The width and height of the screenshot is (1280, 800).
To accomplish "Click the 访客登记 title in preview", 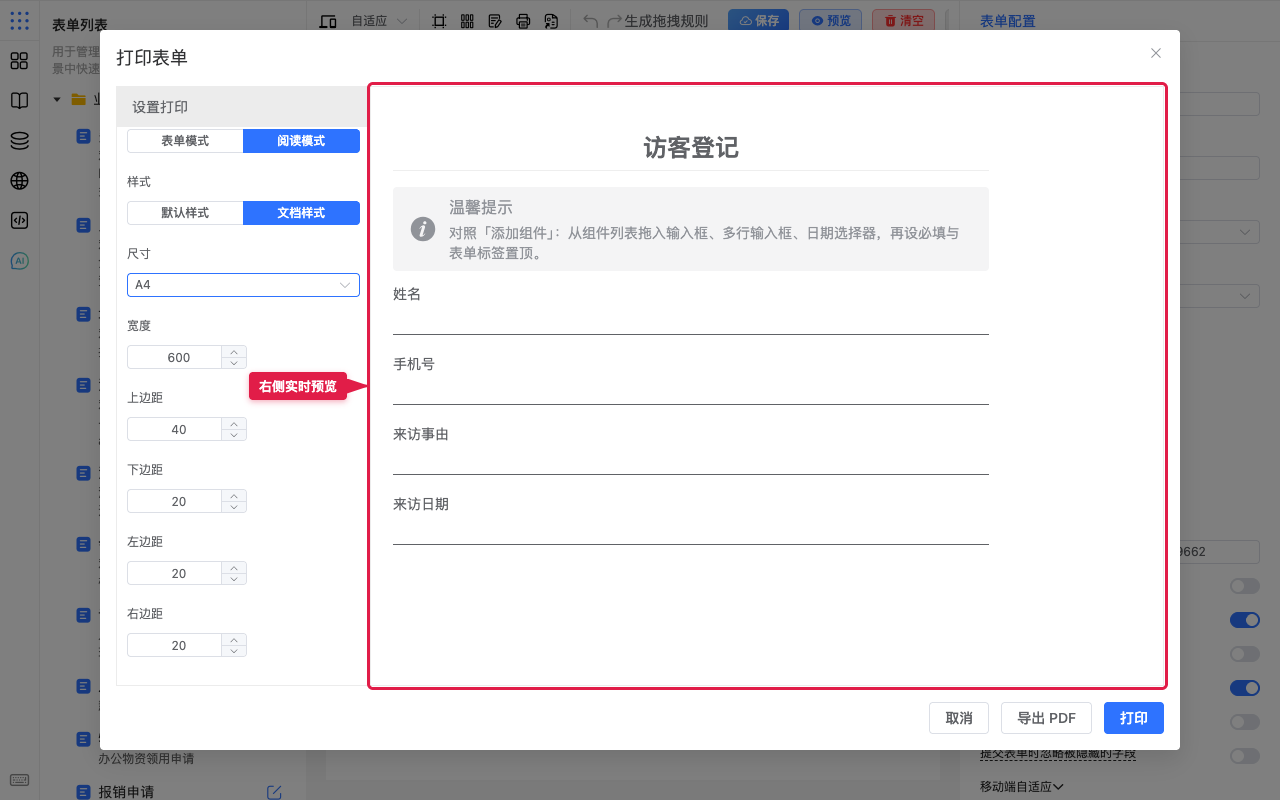I will click(x=691, y=148).
